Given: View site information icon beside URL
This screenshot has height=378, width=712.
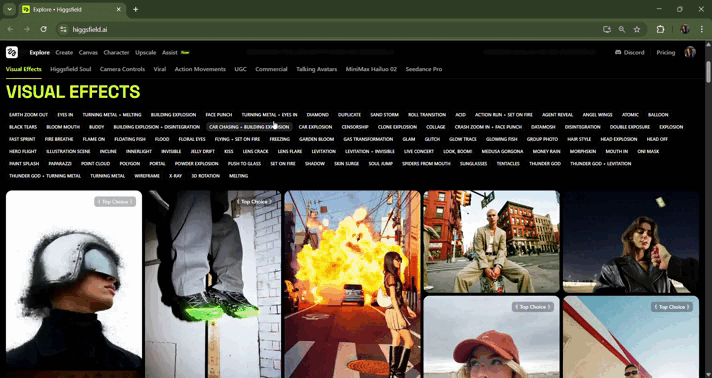Looking at the screenshot, I should click(64, 29).
